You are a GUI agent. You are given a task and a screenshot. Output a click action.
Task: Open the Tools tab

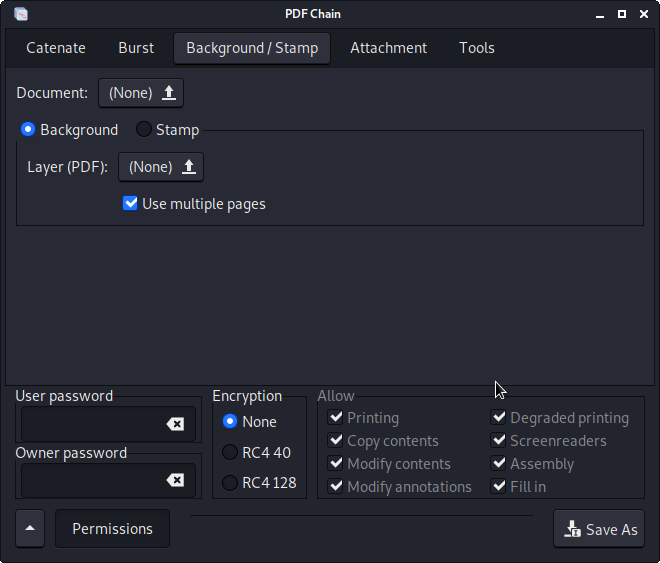(x=476, y=48)
